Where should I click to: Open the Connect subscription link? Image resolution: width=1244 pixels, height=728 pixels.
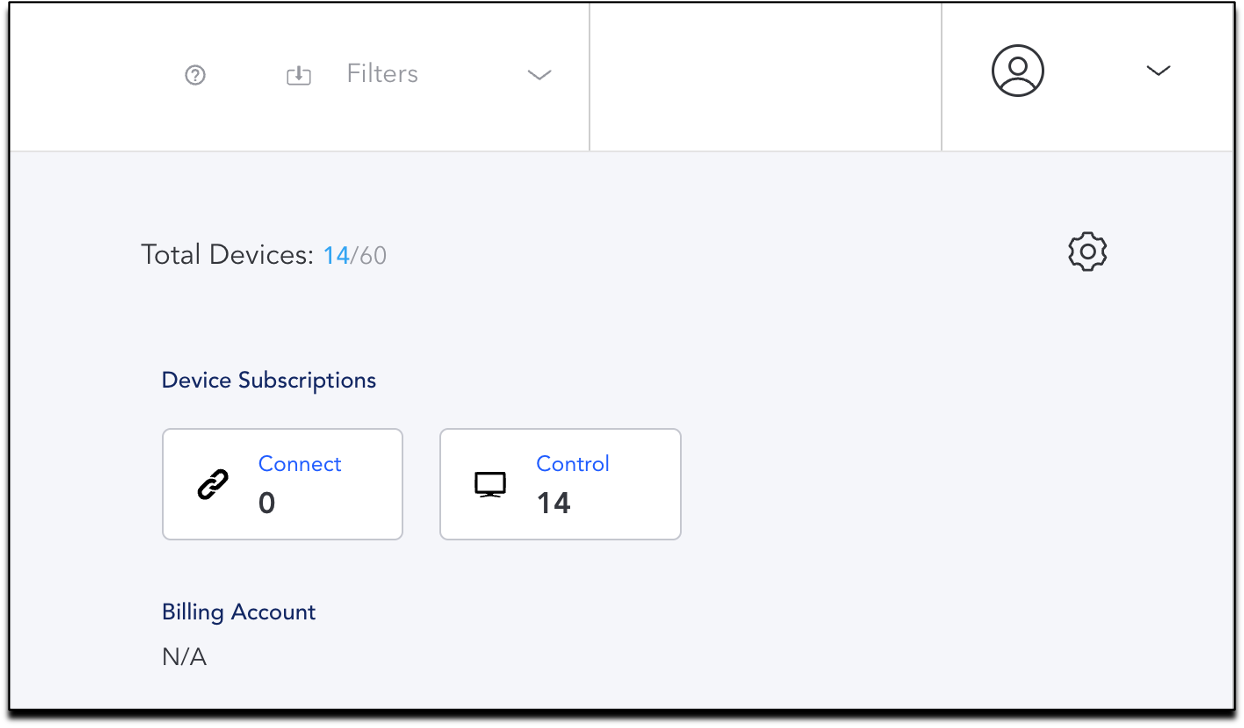coord(299,464)
